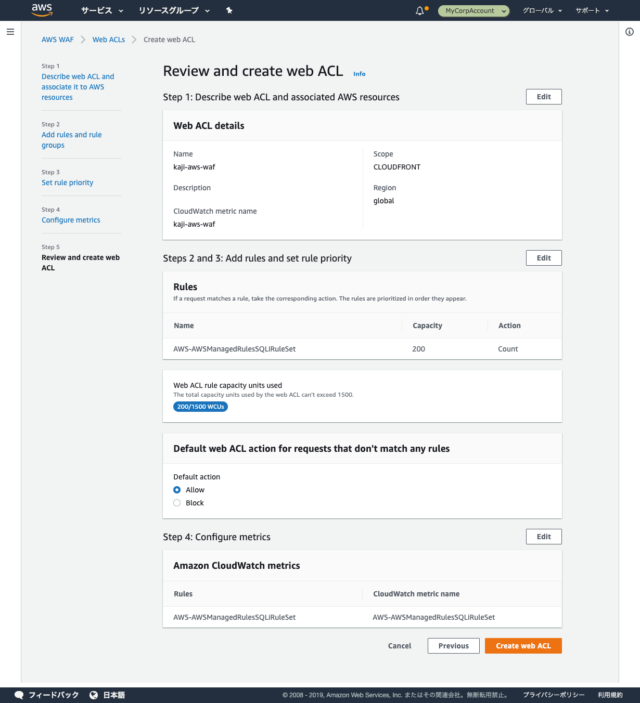This screenshot has height=703, width=640.
Task: Click the AWS logo home icon
Action: (x=42, y=10)
